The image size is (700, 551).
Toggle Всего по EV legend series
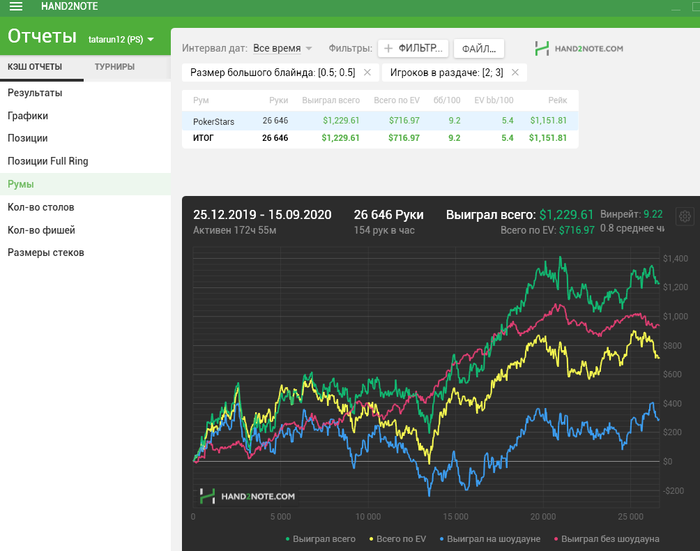pos(397,539)
